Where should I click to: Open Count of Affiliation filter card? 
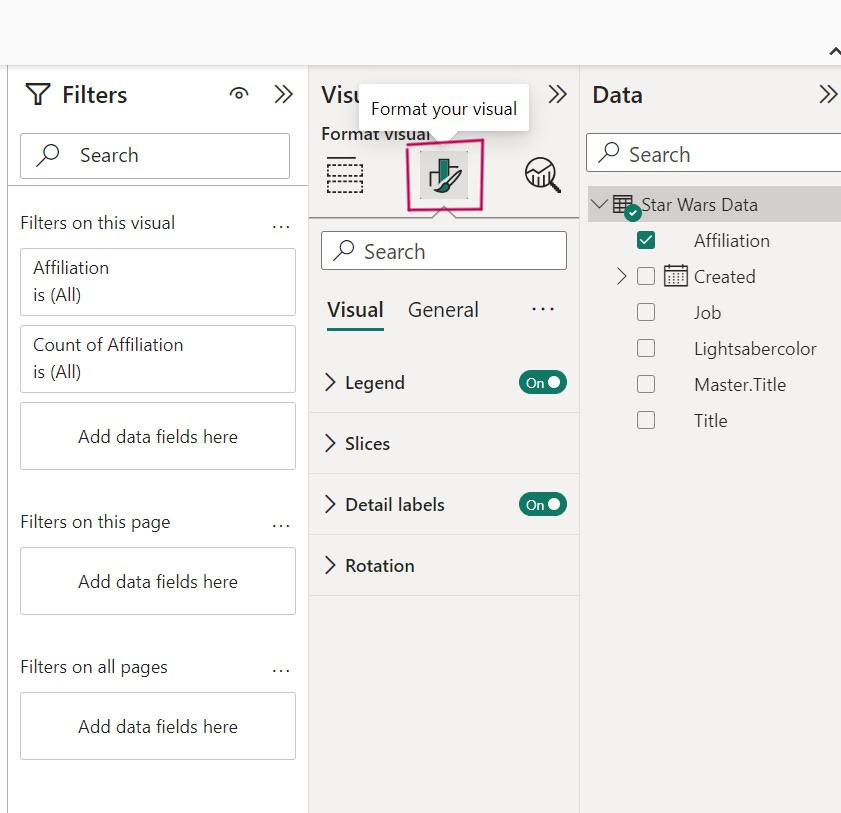click(158, 359)
